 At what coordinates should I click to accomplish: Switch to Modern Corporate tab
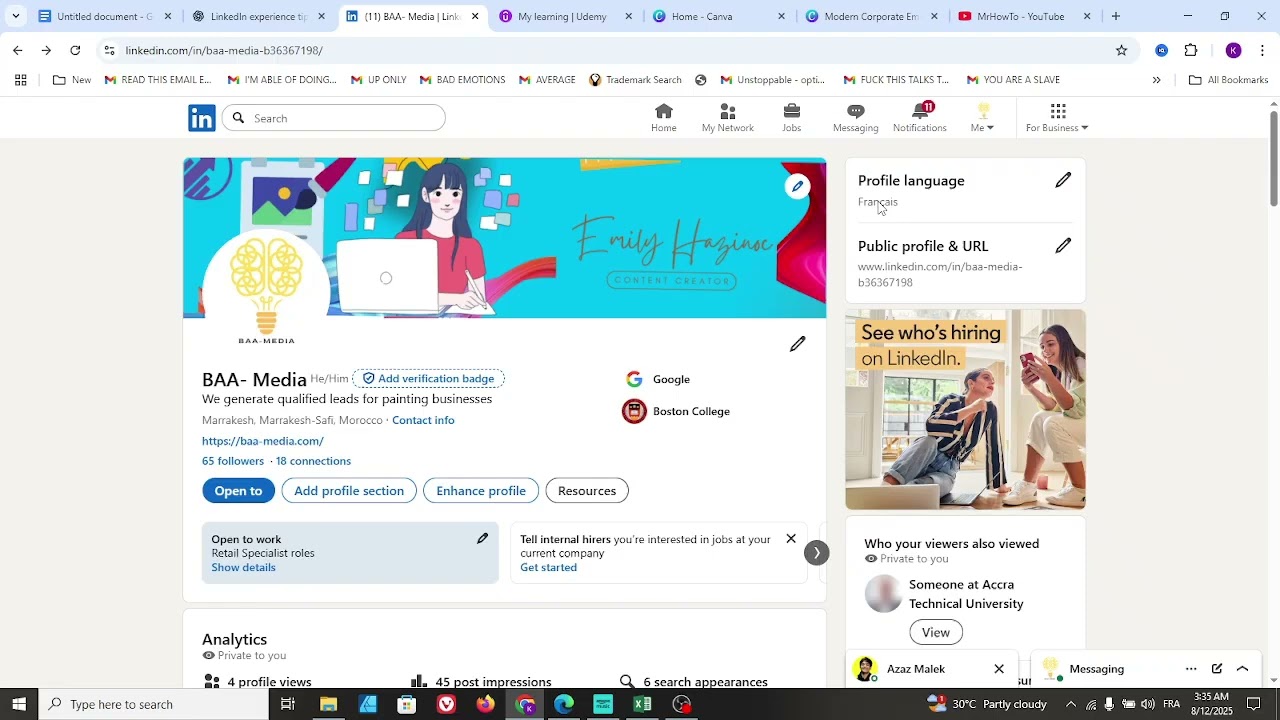[870, 16]
